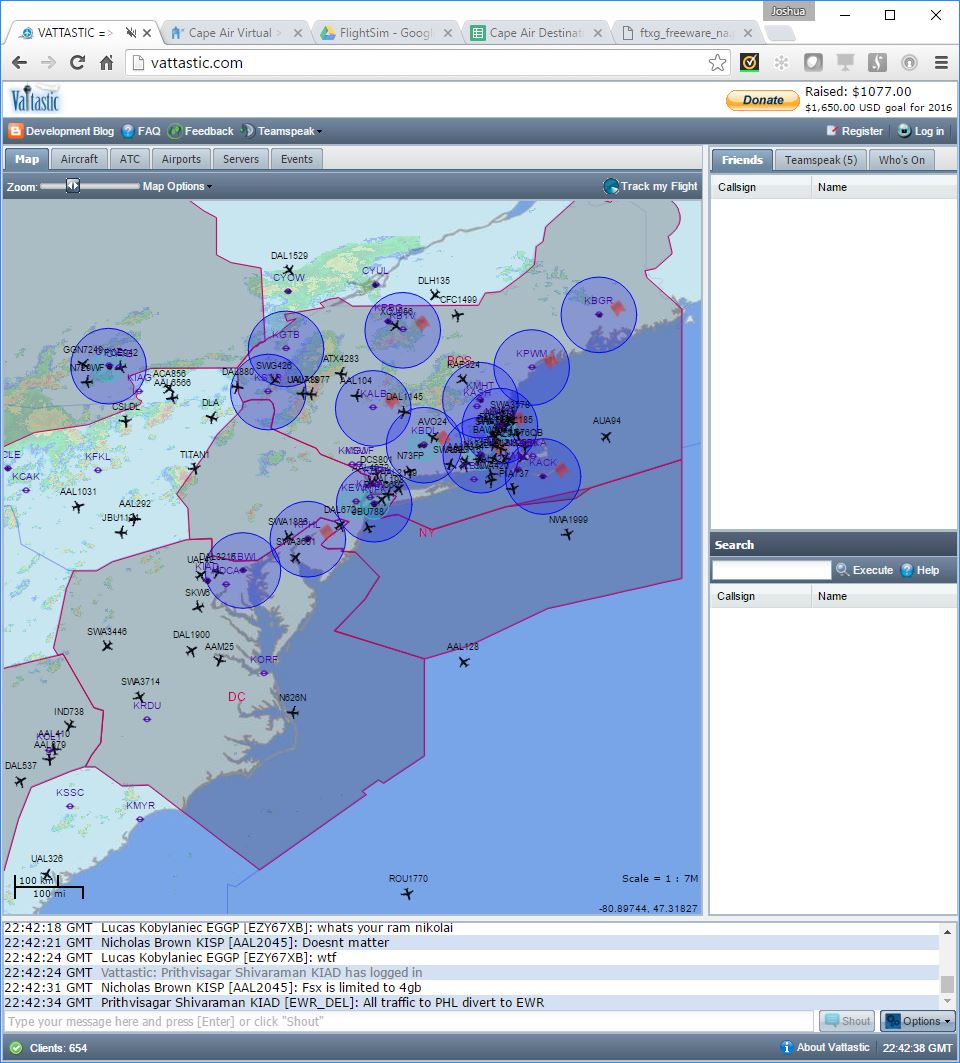Click the Friends Callsign column header
Viewport: 960px width, 1063px height.
[761, 187]
